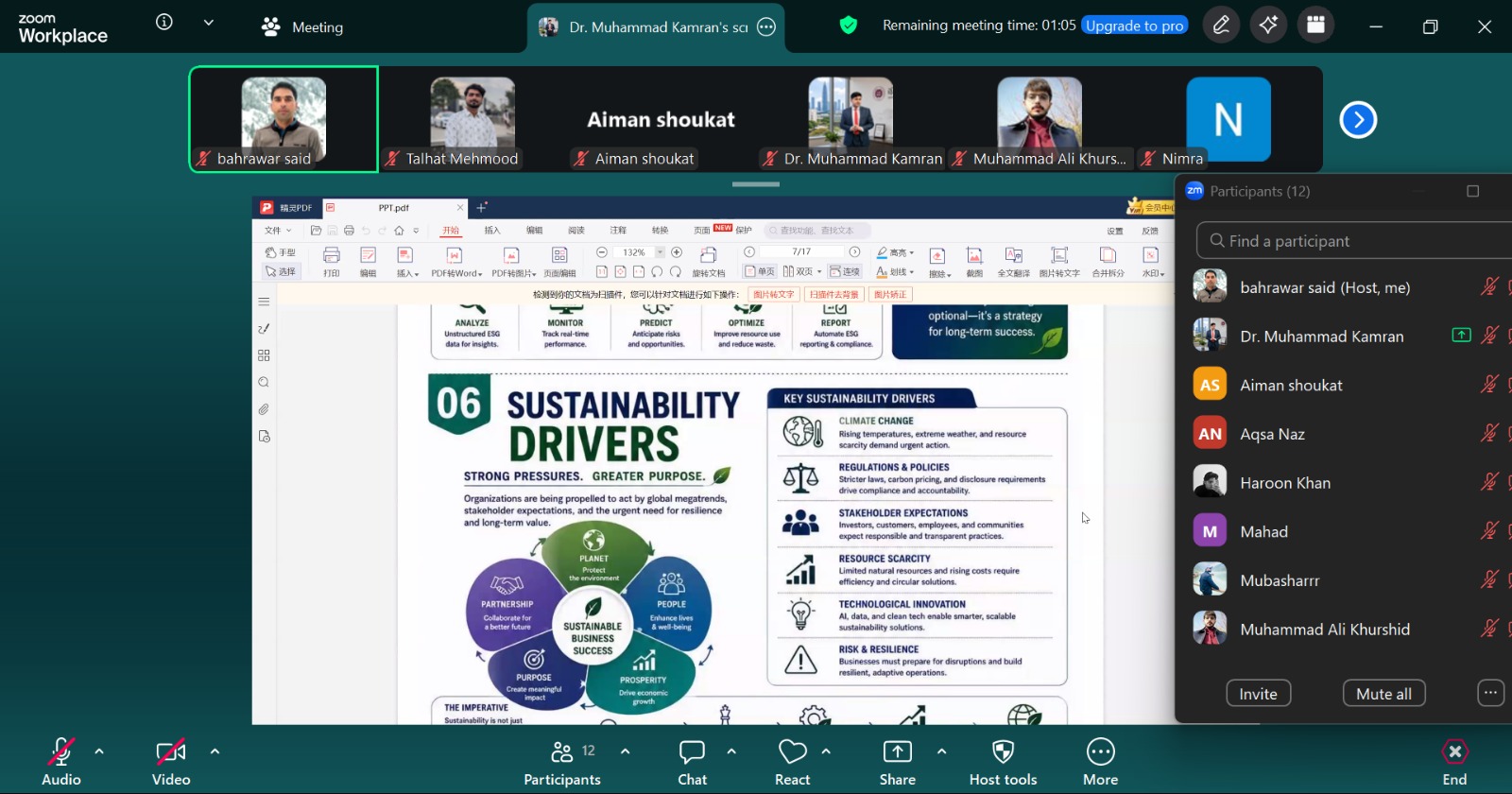Open the attachment paperclip in PDF left sidebar
Viewport: 1512px width, 794px height.
[x=264, y=409]
